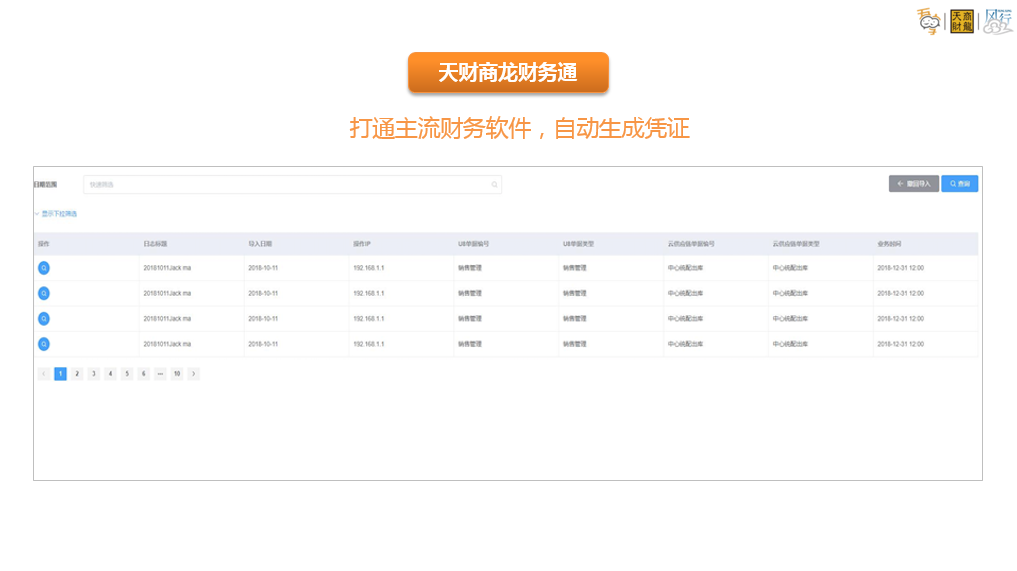Viewport: 1017px width, 571px height.
Task: Go to next page with right arrow
Action: (x=193, y=374)
